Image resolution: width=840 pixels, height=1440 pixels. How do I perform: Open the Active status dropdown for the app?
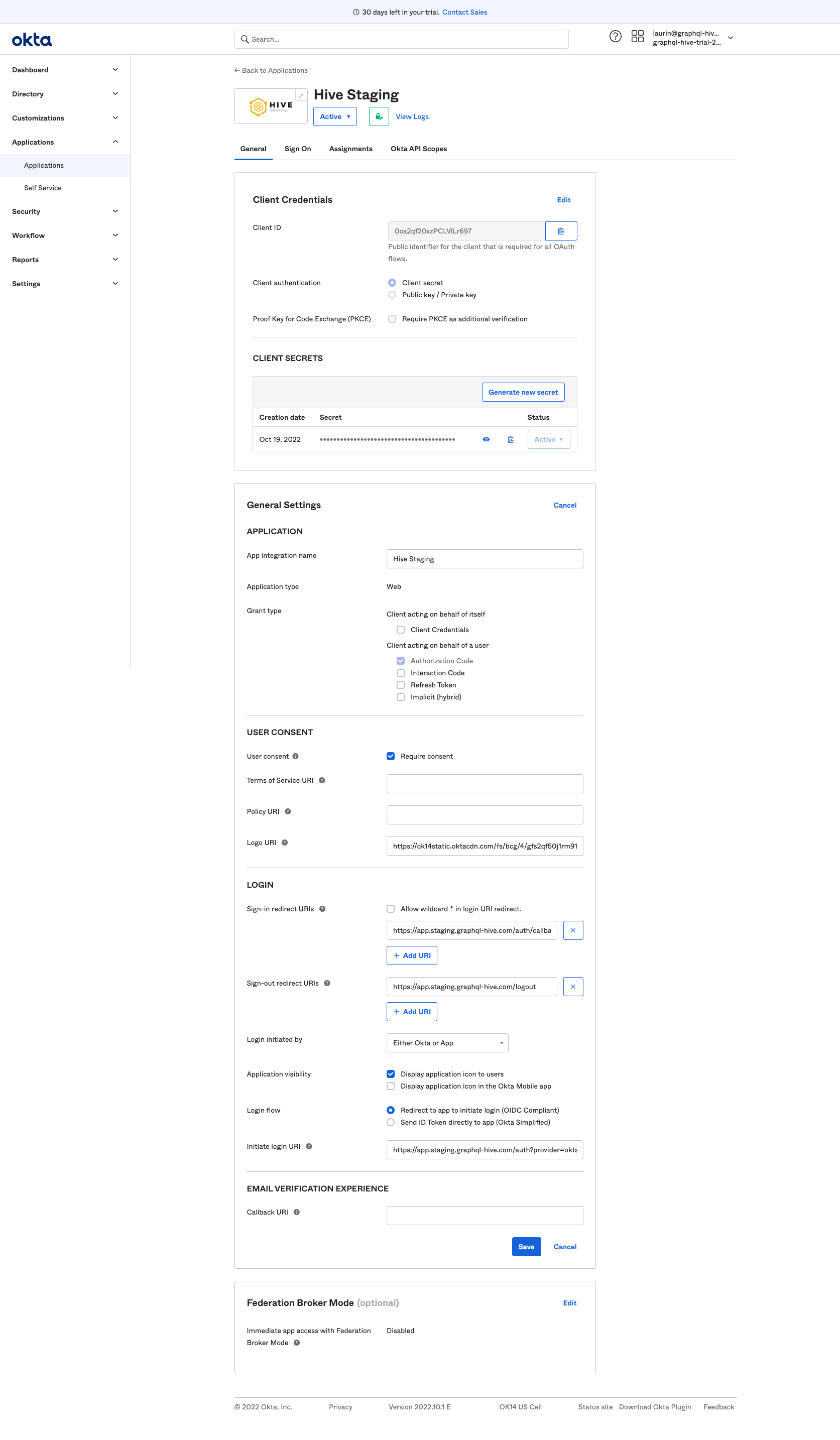[335, 116]
